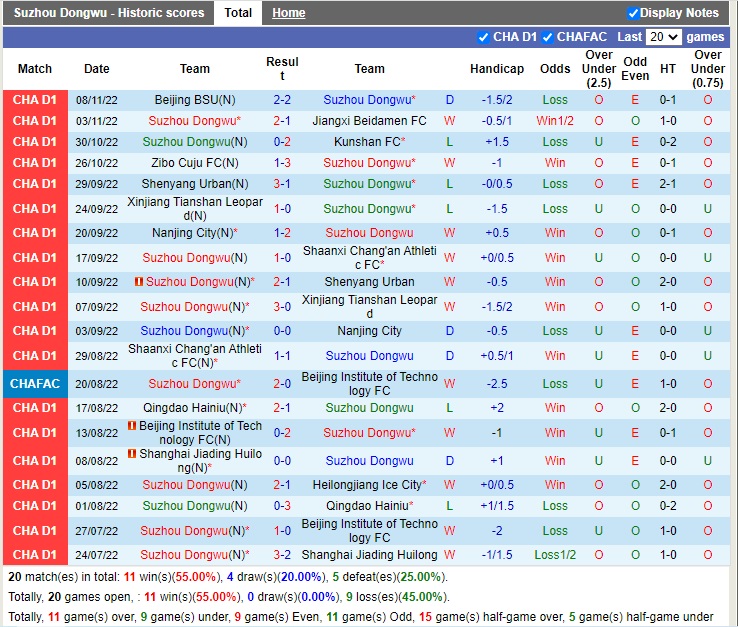
Task: Click date 17/09/22 in the table
Action: (96, 257)
